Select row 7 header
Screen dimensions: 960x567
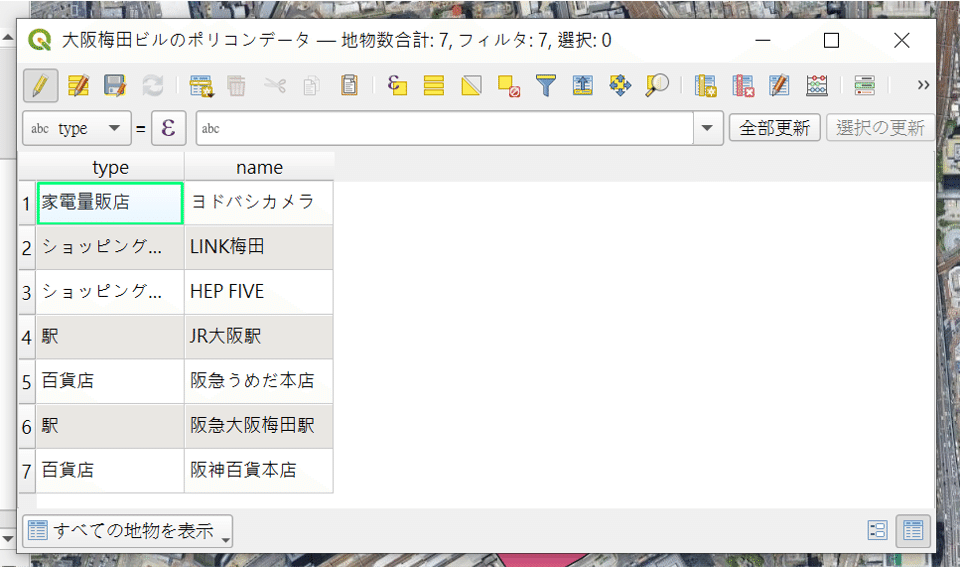click(x=27, y=471)
